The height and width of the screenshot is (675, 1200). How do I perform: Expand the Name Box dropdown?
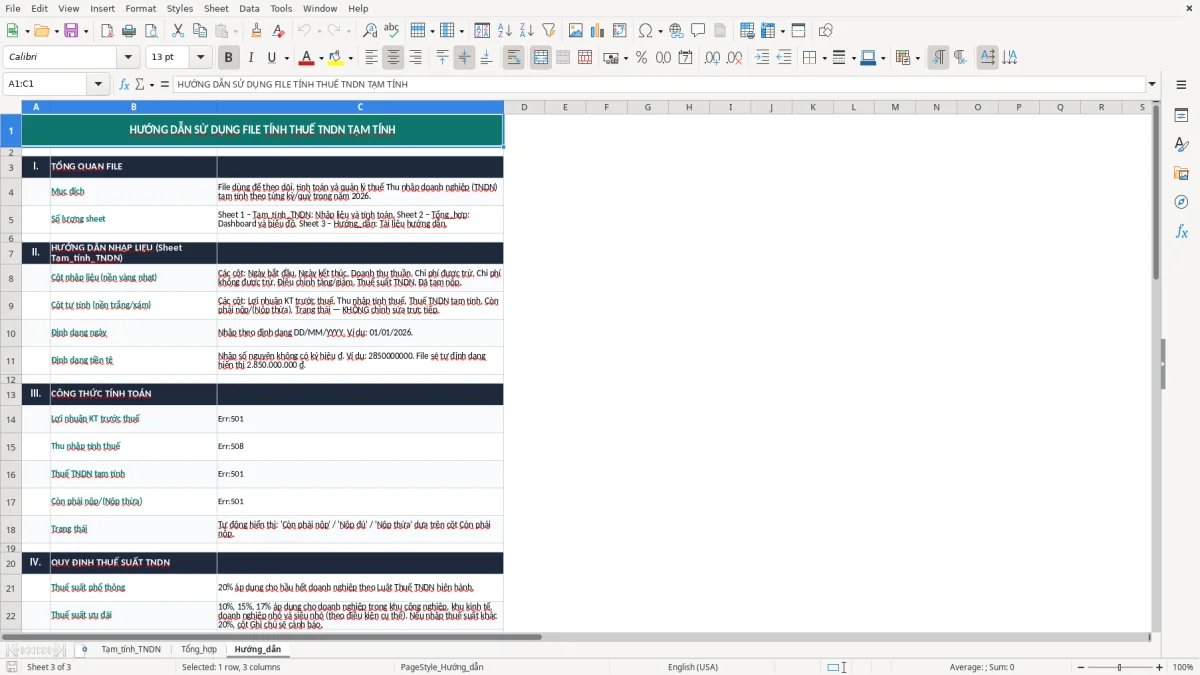pos(99,84)
